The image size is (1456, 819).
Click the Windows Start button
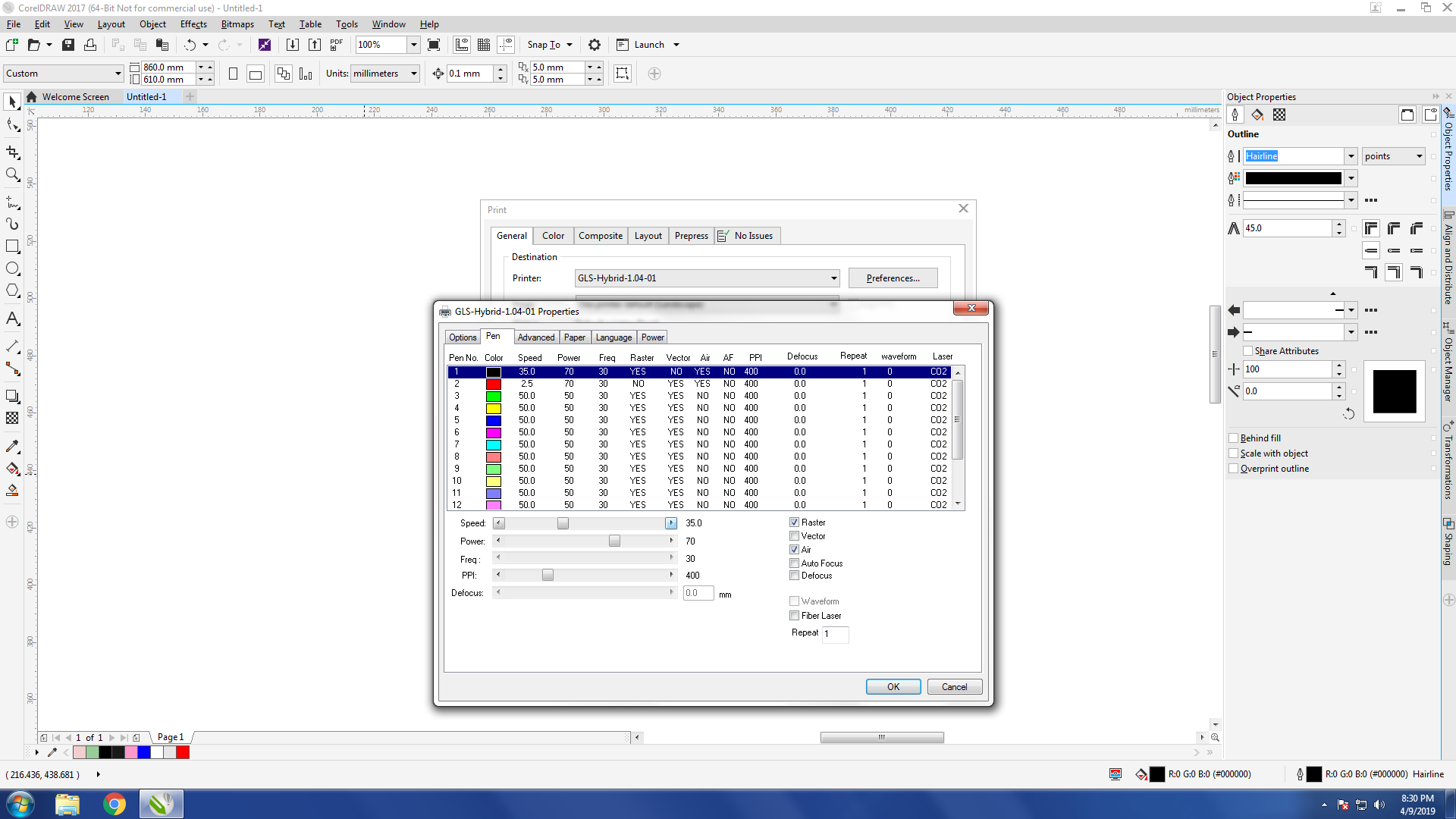point(20,804)
